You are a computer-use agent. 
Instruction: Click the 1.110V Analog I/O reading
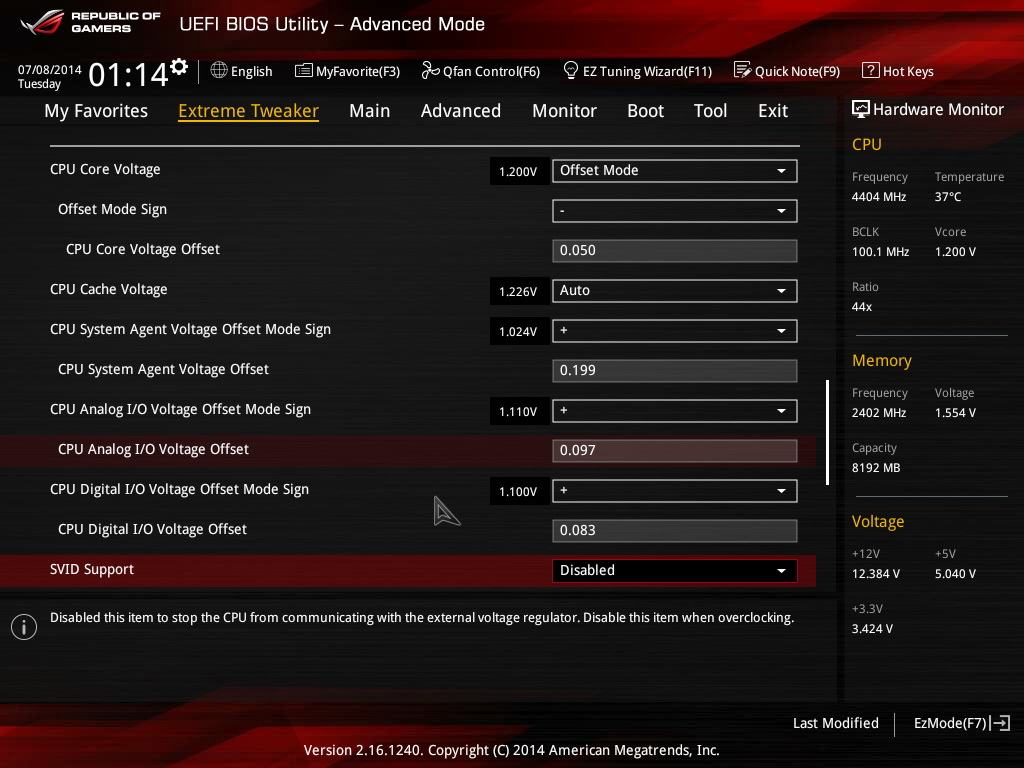tap(518, 411)
